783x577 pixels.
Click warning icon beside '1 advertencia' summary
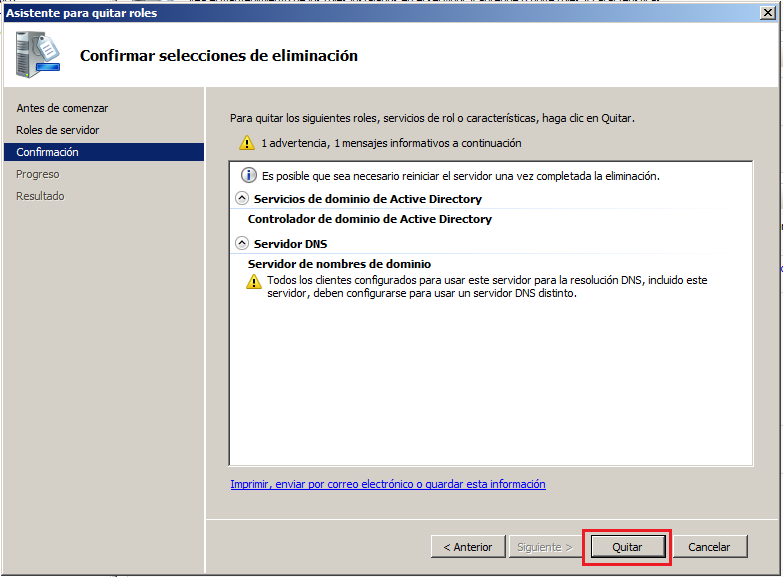point(246,143)
